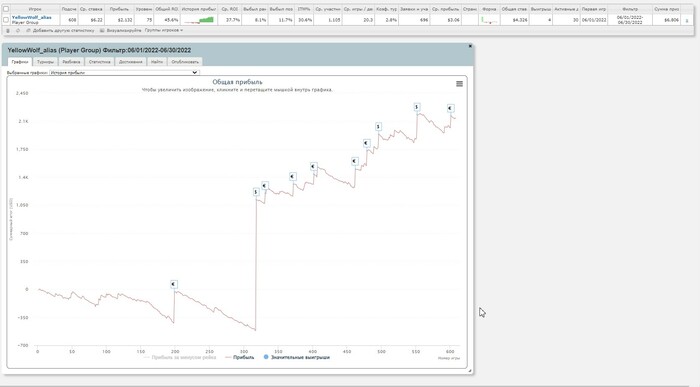Click the 30.6% ITM cell
The image size is (700, 387).
(305, 20)
